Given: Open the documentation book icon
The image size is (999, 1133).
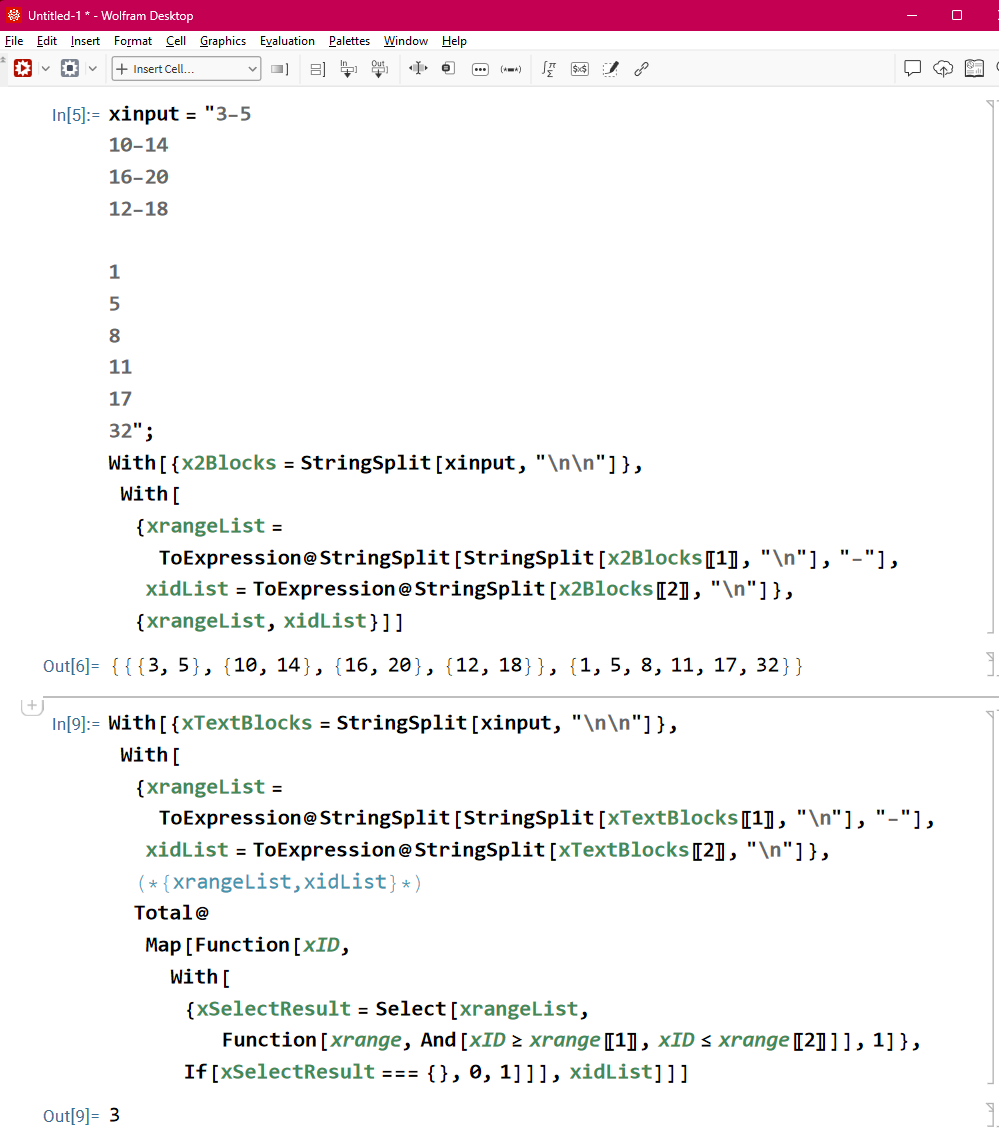Looking at the screenshot, I should click(x=974, y=69).
